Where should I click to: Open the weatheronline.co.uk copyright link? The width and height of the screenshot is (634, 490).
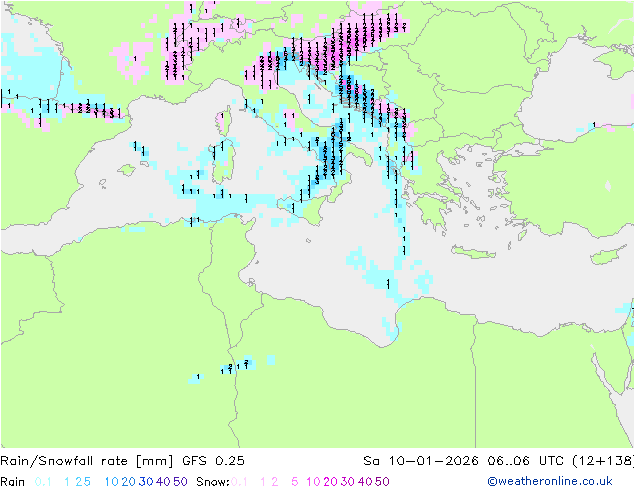(x=550, y=481)
